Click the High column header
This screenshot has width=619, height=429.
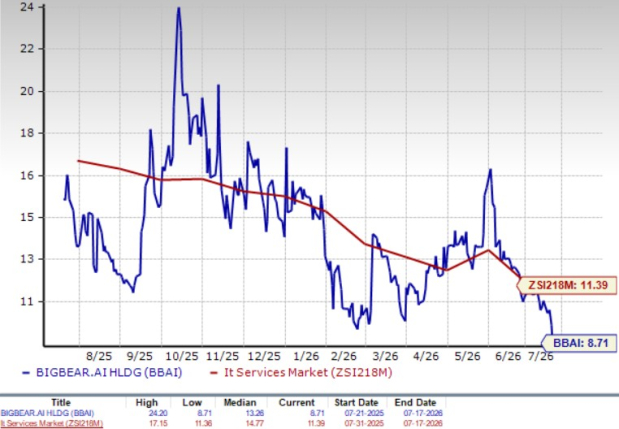146,403
